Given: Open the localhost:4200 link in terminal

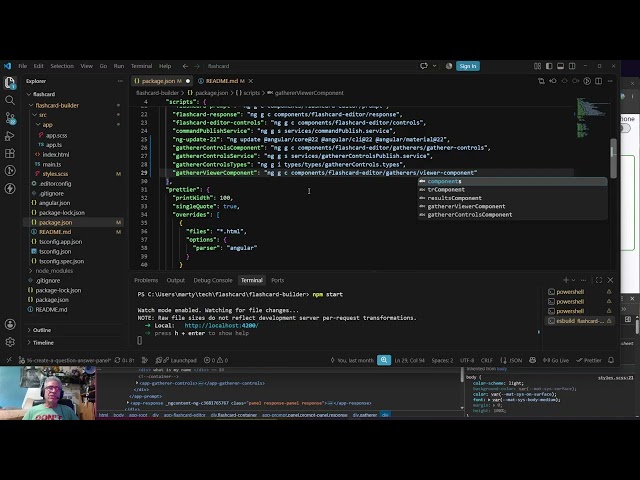Looking at the screenshot, I should pos(221,326).
